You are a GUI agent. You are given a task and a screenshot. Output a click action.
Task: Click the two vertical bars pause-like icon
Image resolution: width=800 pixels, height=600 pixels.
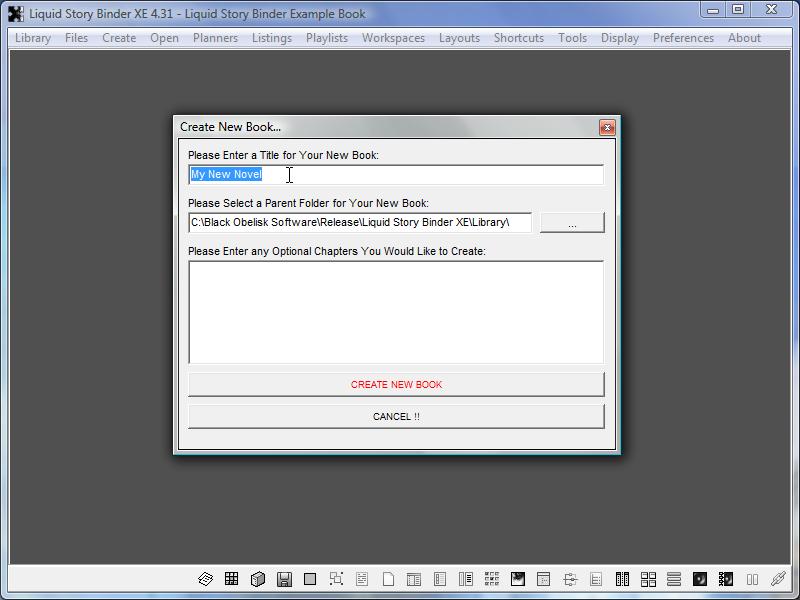[x=752, y=579]
